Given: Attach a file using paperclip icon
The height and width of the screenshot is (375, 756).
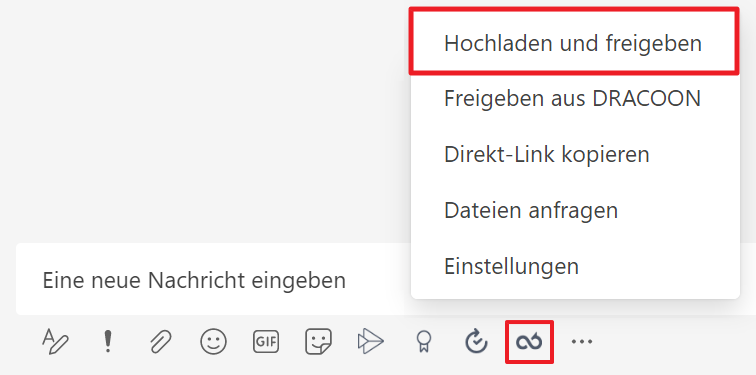Looking at the screenshot, I should coord(161,342).
